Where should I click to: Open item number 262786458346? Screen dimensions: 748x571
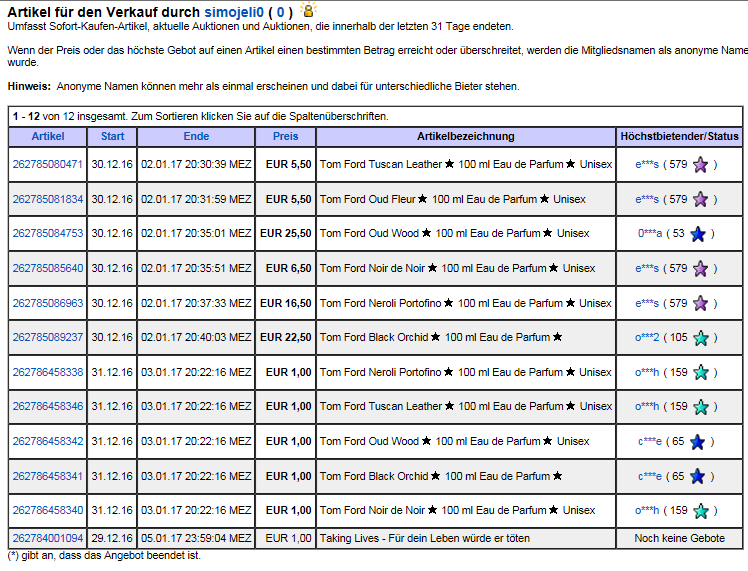tap(48, 406)
